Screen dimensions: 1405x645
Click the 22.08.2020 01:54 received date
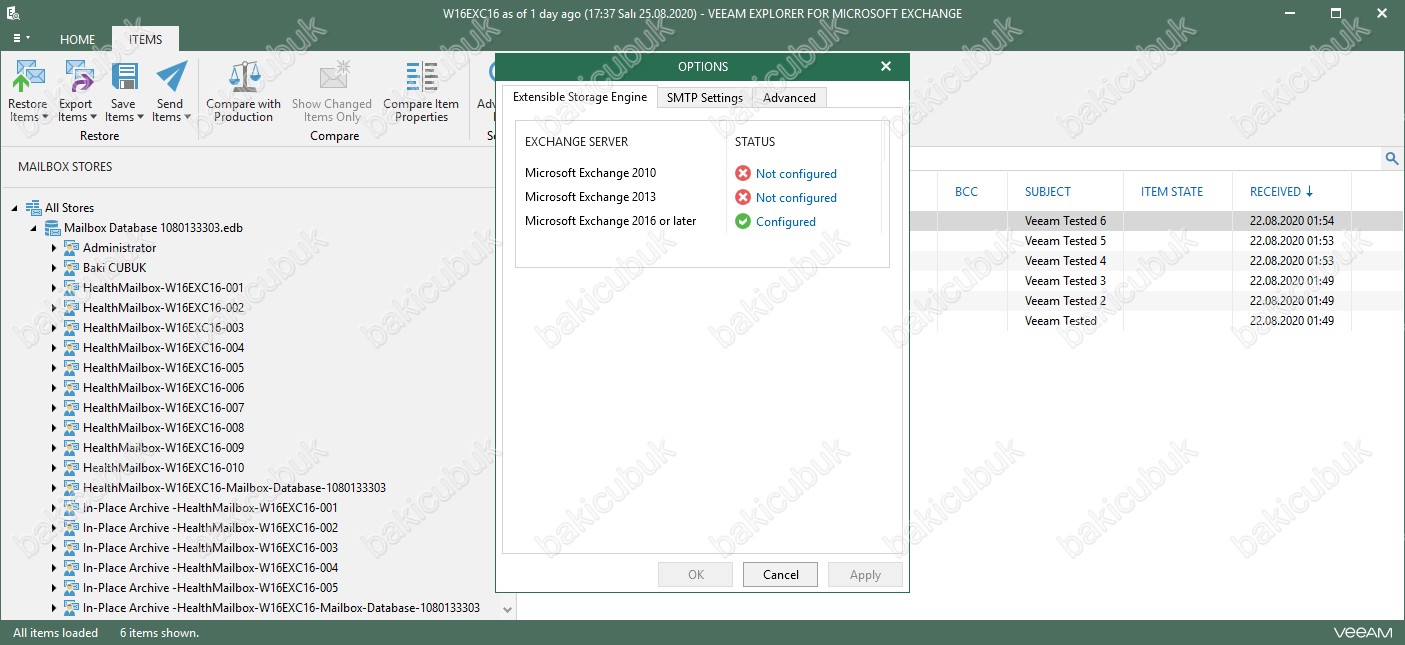1292,221
